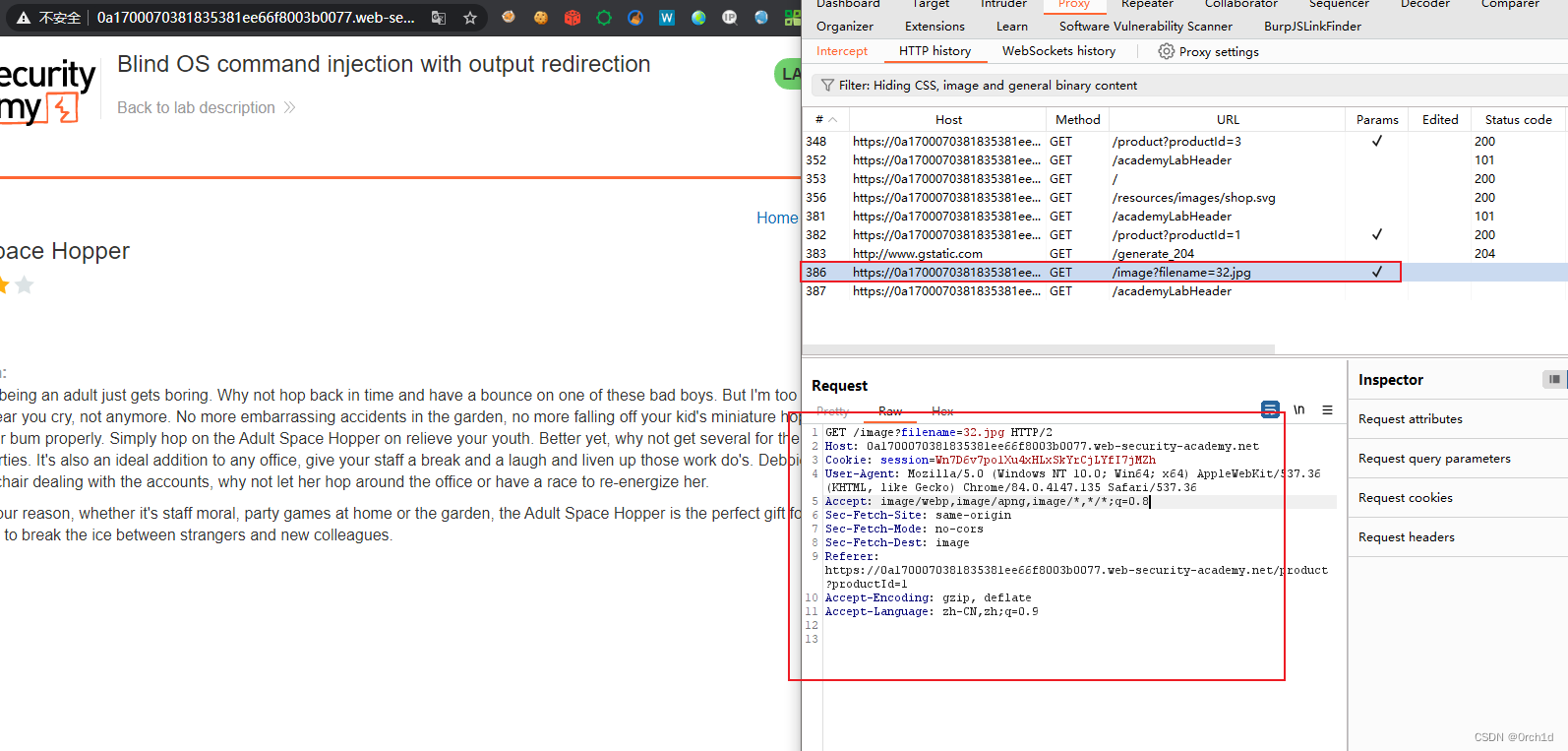Toggle the show non-printable \n icon

[x=1299, y=409]
